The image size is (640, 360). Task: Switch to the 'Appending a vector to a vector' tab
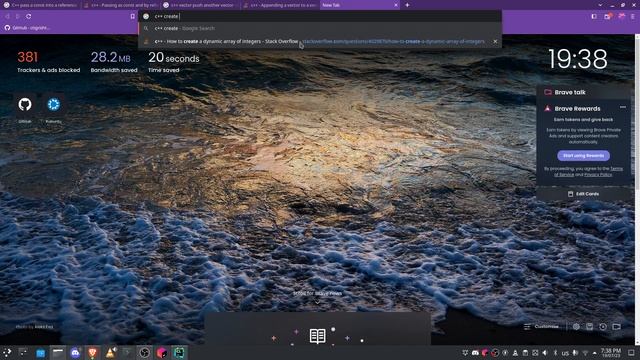click(x=281, y=5)
